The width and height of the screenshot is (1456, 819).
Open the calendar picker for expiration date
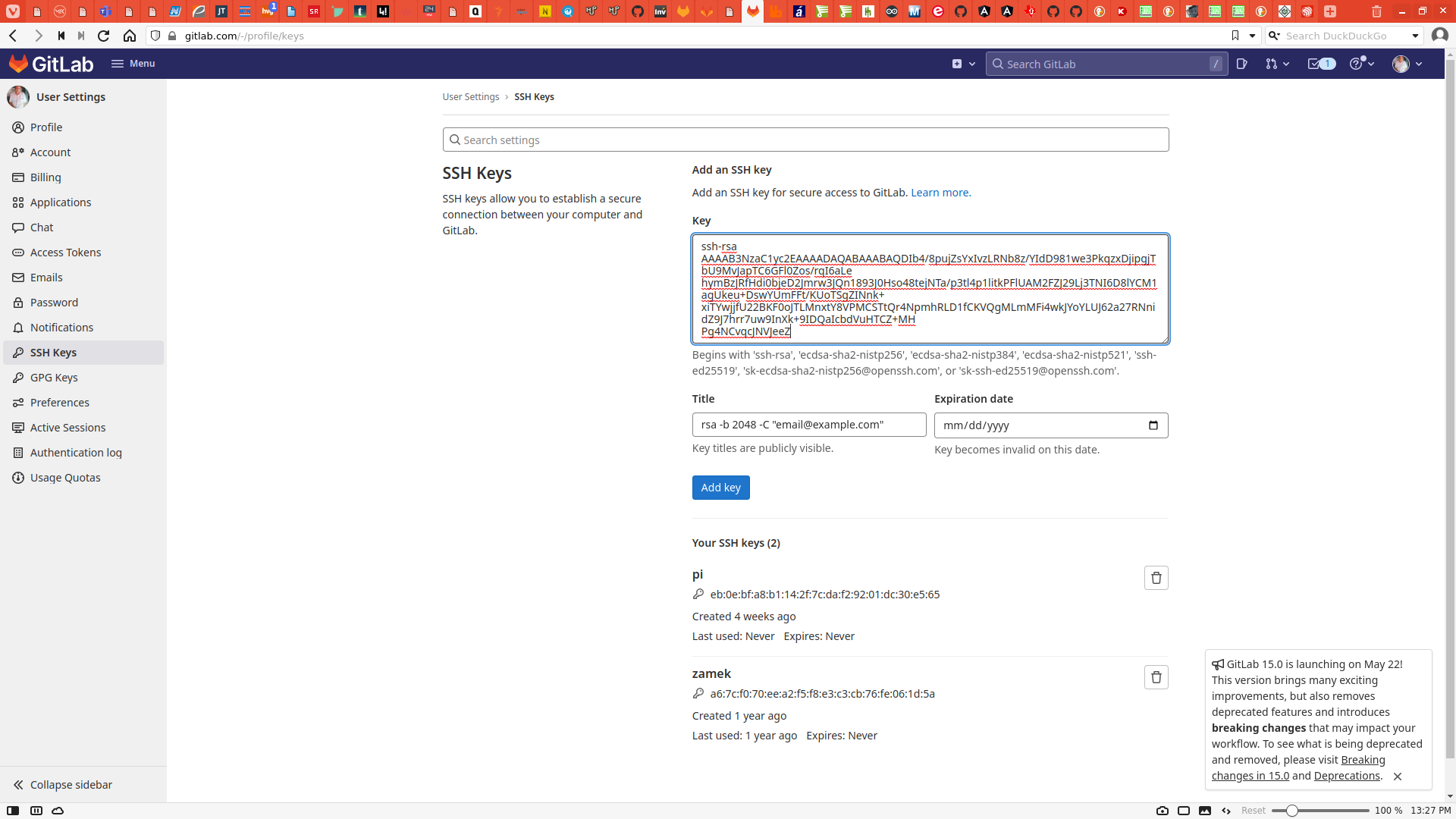click(1153, 425)
